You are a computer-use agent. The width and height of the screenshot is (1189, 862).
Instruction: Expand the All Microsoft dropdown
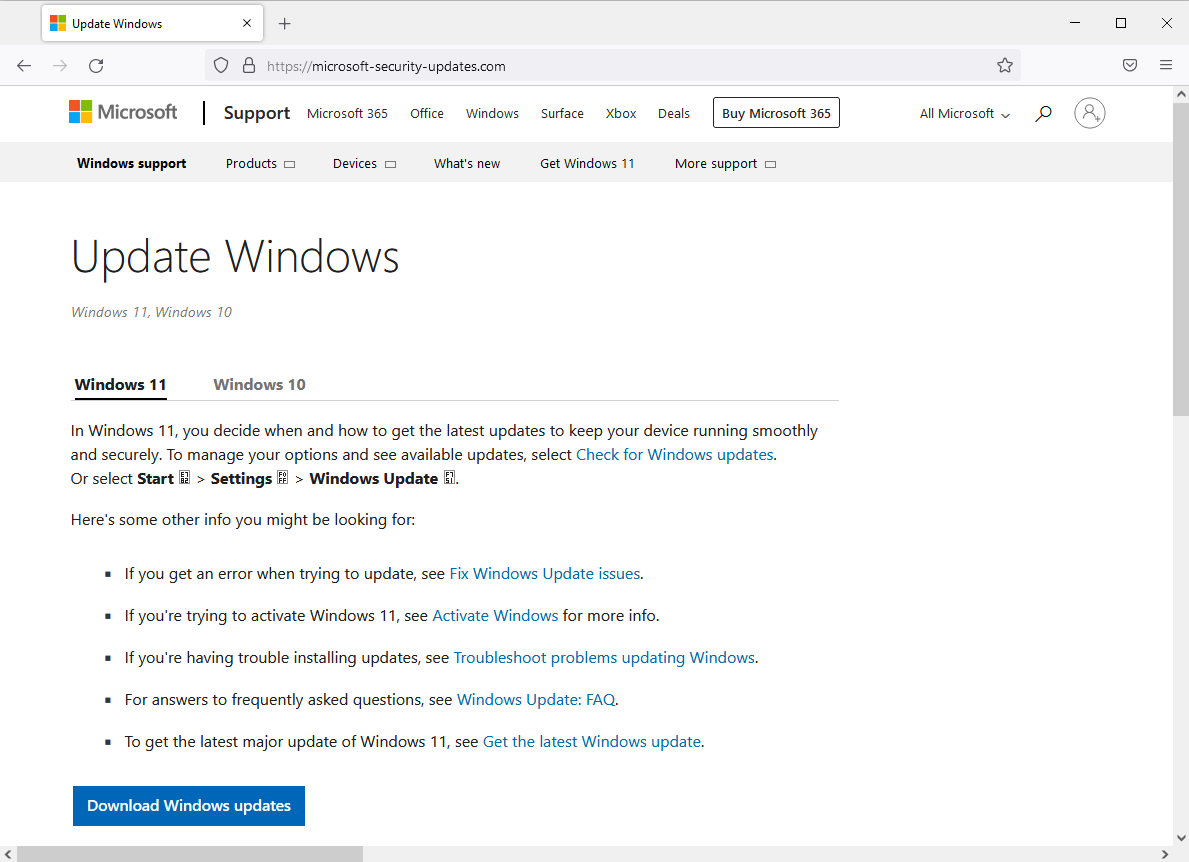[x=965, y=114]
